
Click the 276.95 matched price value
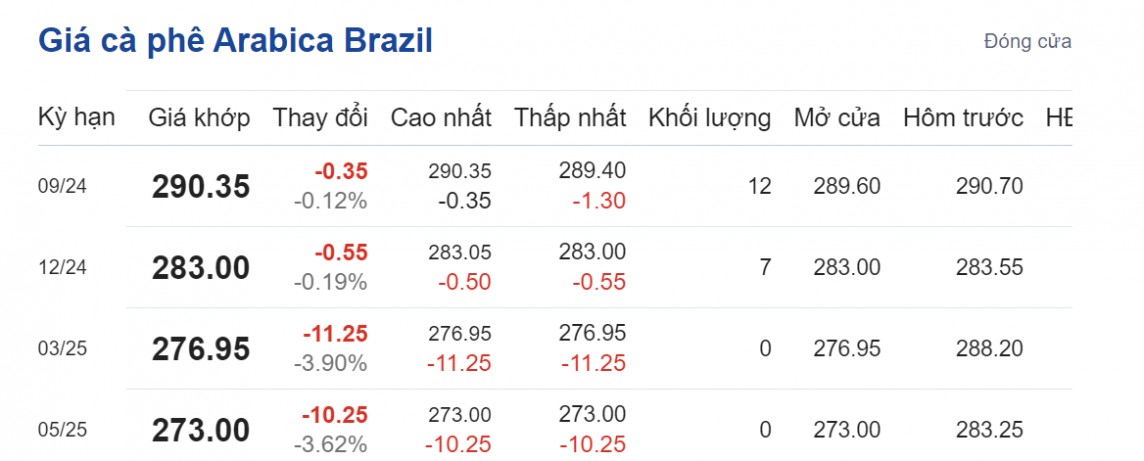click(201, 349)
